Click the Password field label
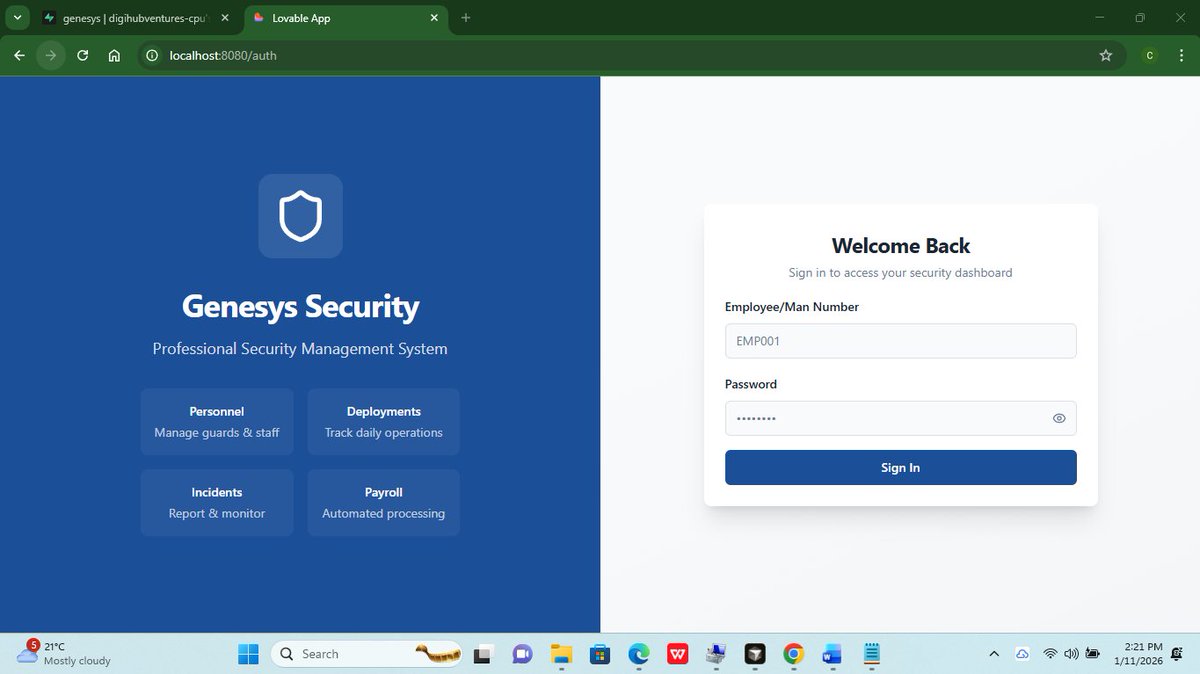The height and width of the screenshot is (674, 1200). (751, 384)
